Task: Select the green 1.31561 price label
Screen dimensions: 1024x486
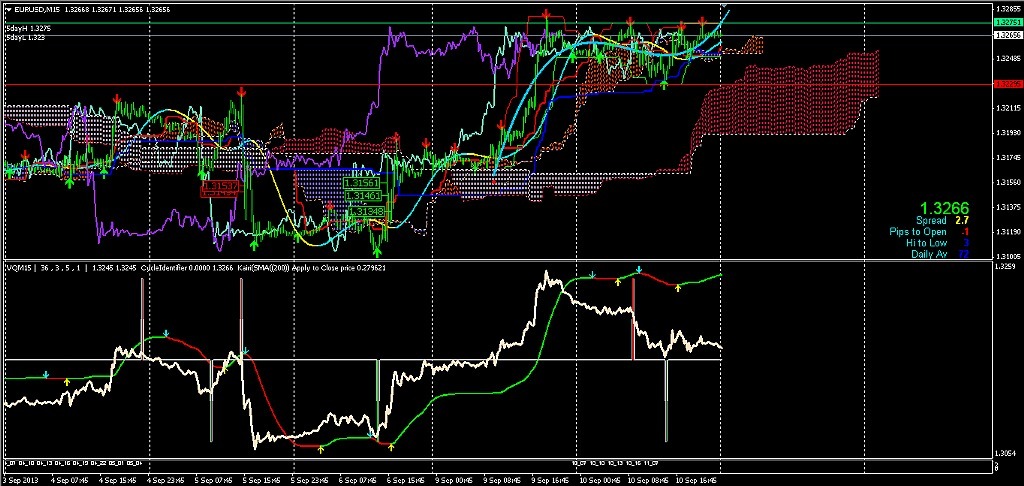Action: tap(363, 184)
